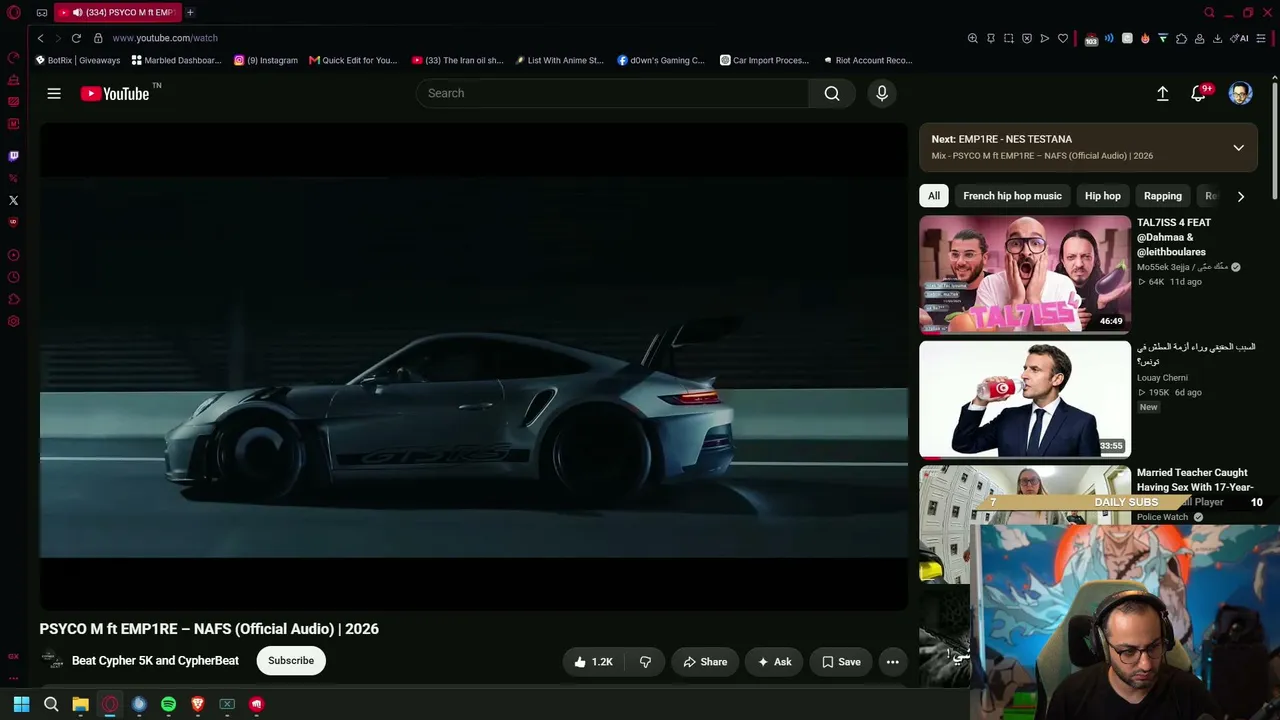
Task: Open X in the Opera sidebar
Action: point(13,200)
